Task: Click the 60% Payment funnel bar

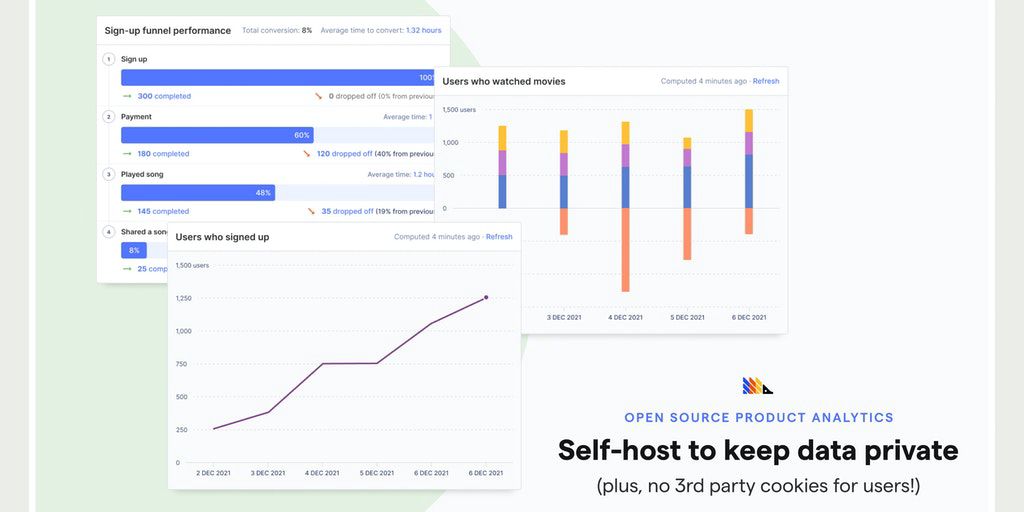Action: pyautogui.click(x=217, y=135)
